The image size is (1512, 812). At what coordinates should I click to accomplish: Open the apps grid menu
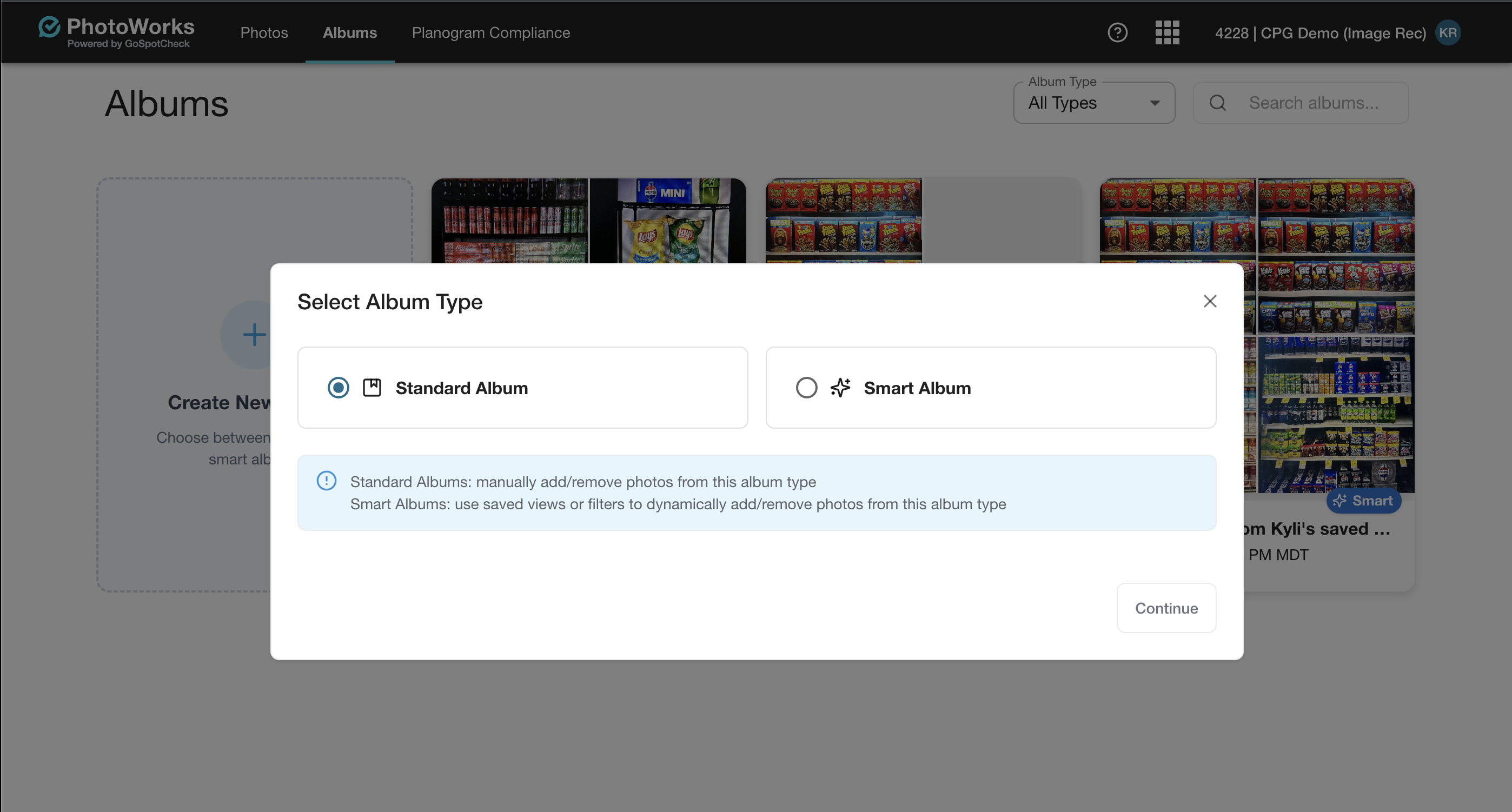coord(1167,32)
